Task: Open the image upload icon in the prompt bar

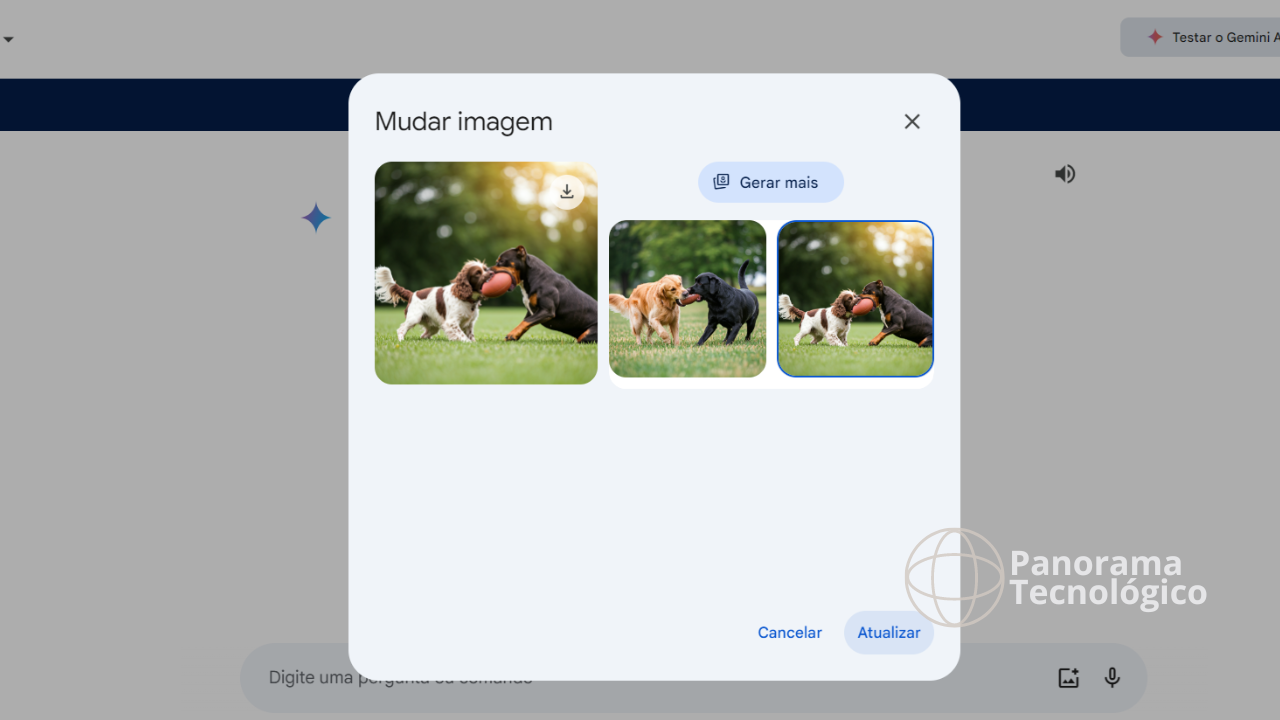Action: 1068,677
